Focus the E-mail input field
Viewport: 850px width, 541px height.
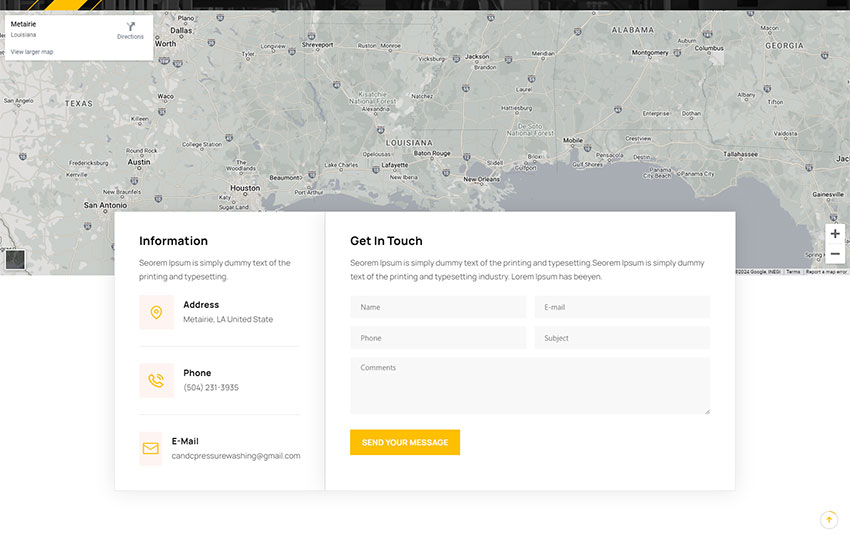coord(622,307)
